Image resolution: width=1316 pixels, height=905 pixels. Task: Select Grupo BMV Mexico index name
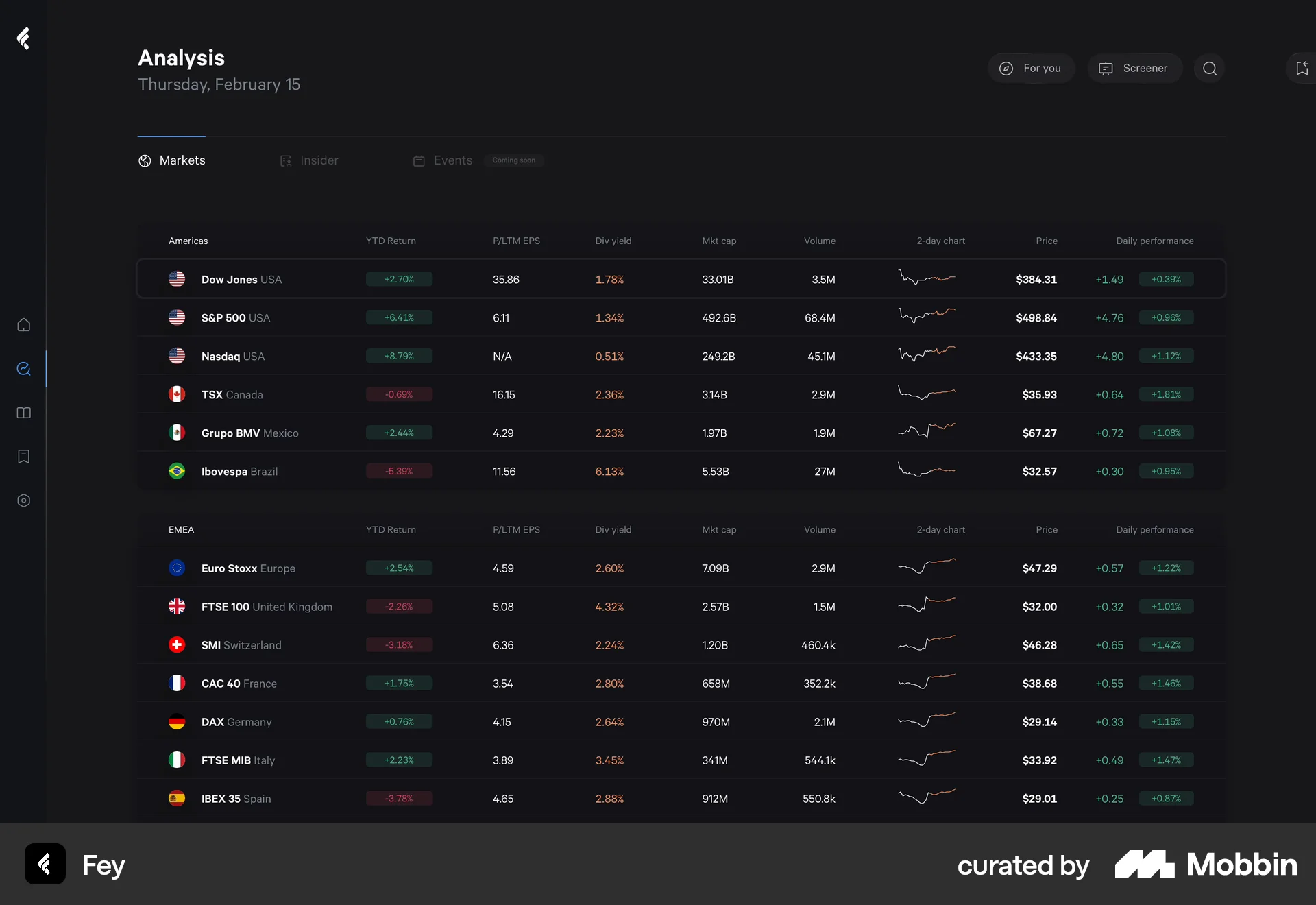249,433
